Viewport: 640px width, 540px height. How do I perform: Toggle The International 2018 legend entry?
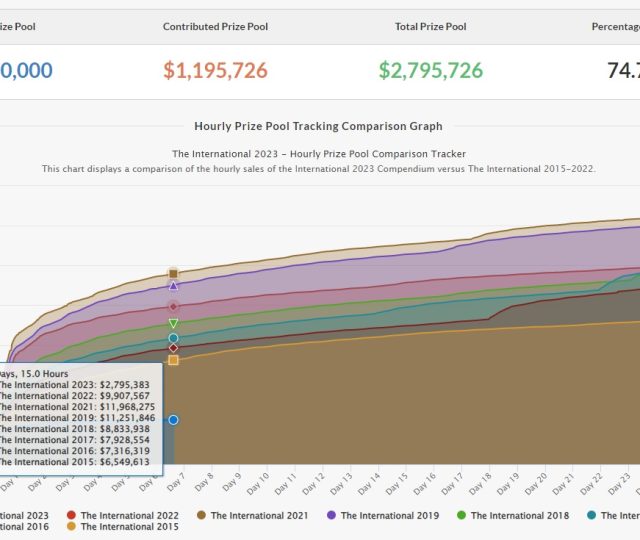[x=511, y=515]
